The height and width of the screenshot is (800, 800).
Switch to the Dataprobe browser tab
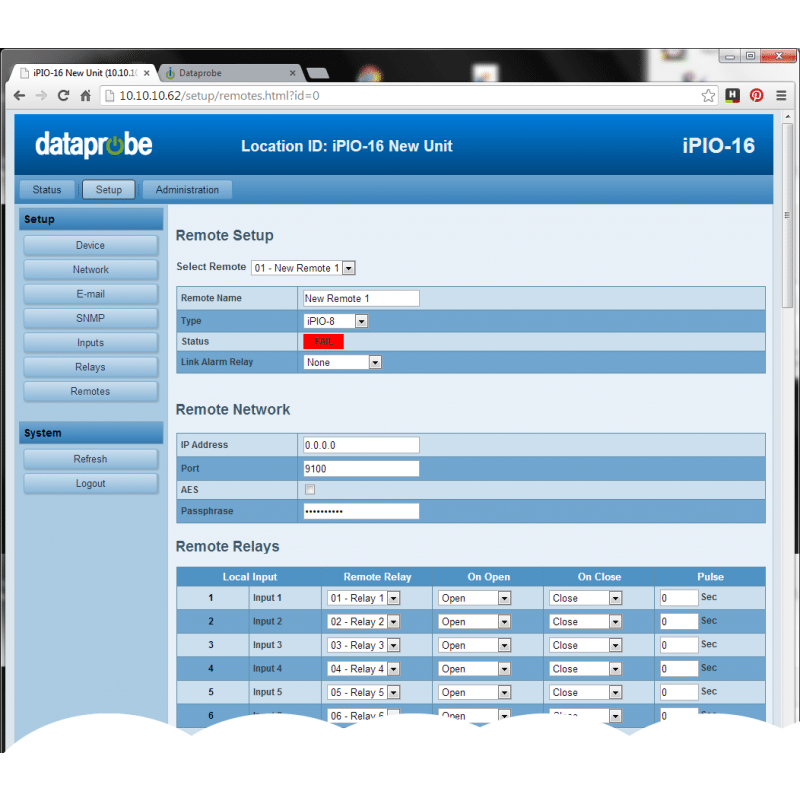pyautogui.click(x=231, y=73)
